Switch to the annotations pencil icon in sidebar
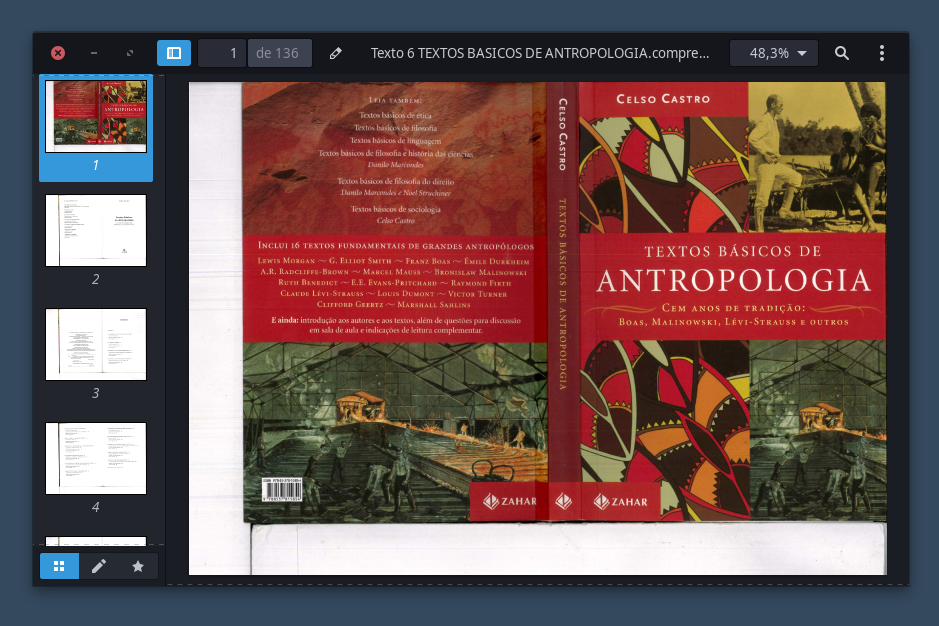 click(x=99, y=565)
